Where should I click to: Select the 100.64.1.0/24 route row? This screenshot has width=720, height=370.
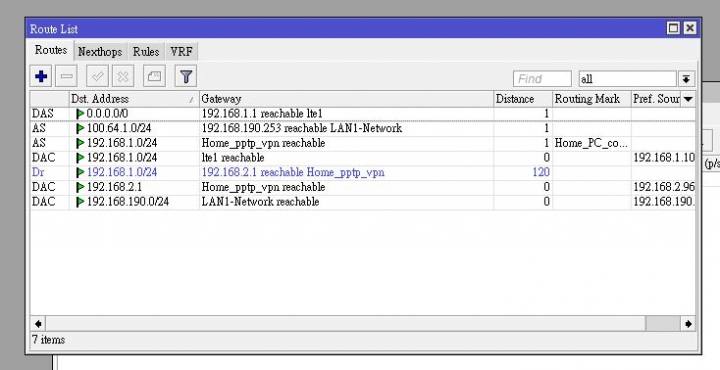pyautogui.click(x=363, y=128)
